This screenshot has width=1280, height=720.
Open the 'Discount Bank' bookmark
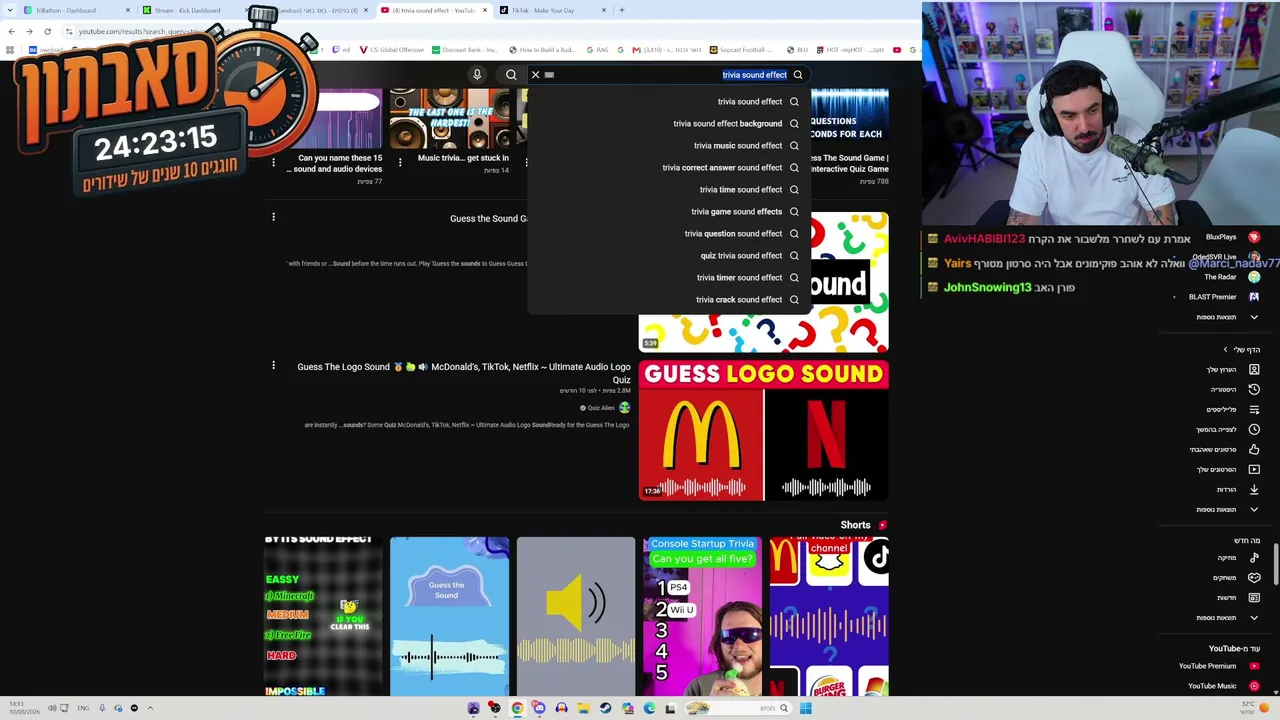(465, 50)
